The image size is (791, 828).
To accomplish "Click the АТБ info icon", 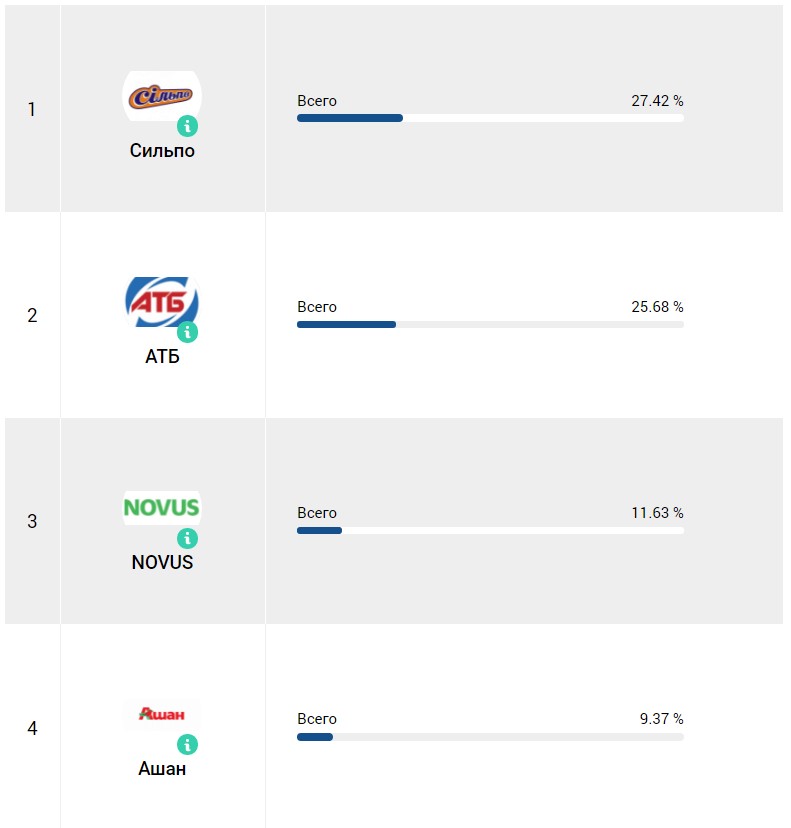I will (x=187, y=332).
